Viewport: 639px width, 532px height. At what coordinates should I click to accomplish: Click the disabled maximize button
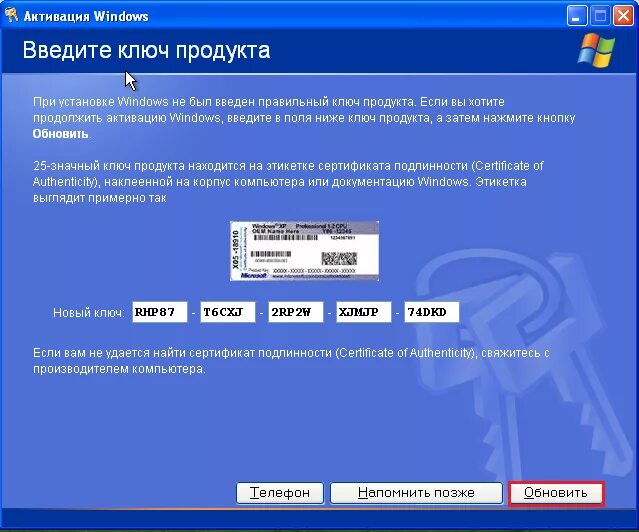click(x=600, y=16)
